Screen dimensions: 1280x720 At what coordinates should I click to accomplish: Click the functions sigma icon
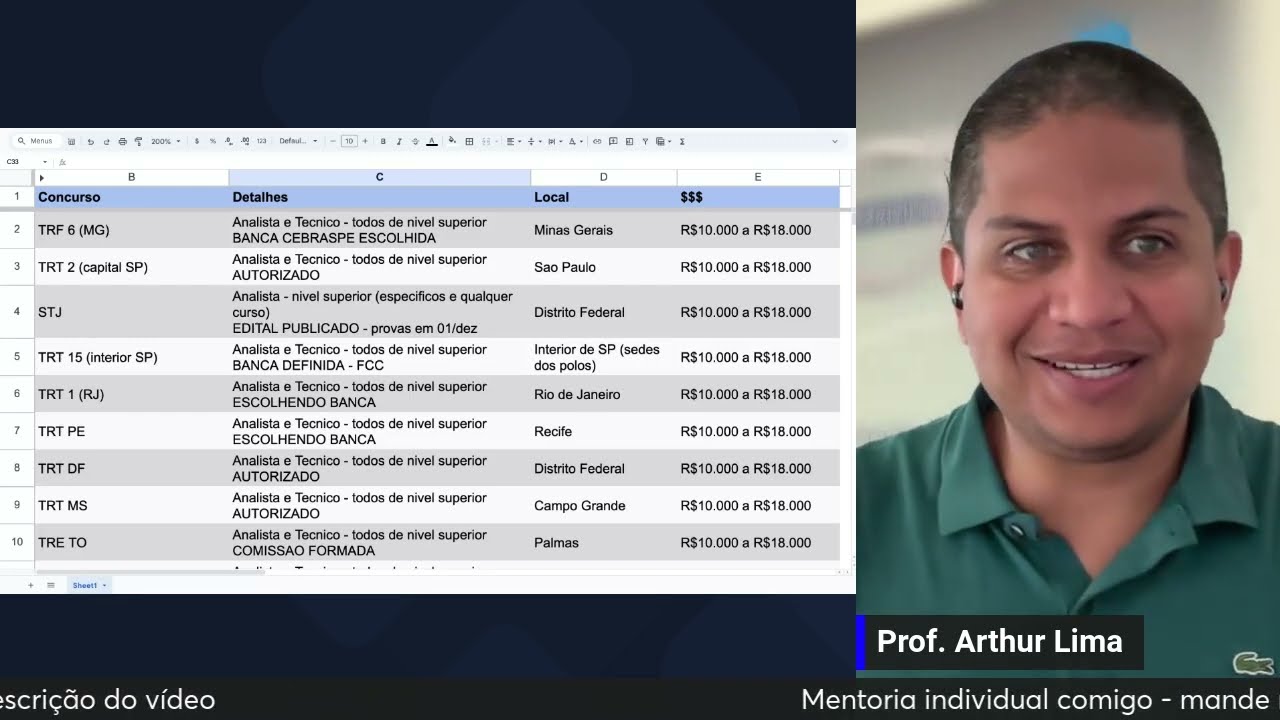coord(682,142)
